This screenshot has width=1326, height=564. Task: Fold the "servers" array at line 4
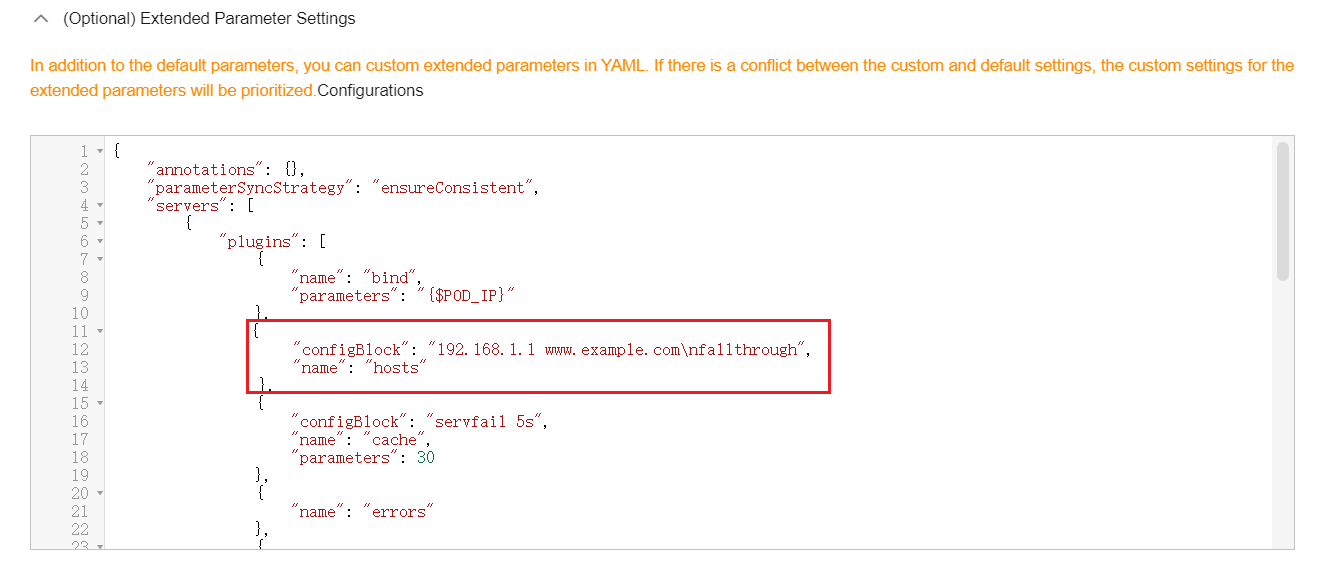[99, 205]
